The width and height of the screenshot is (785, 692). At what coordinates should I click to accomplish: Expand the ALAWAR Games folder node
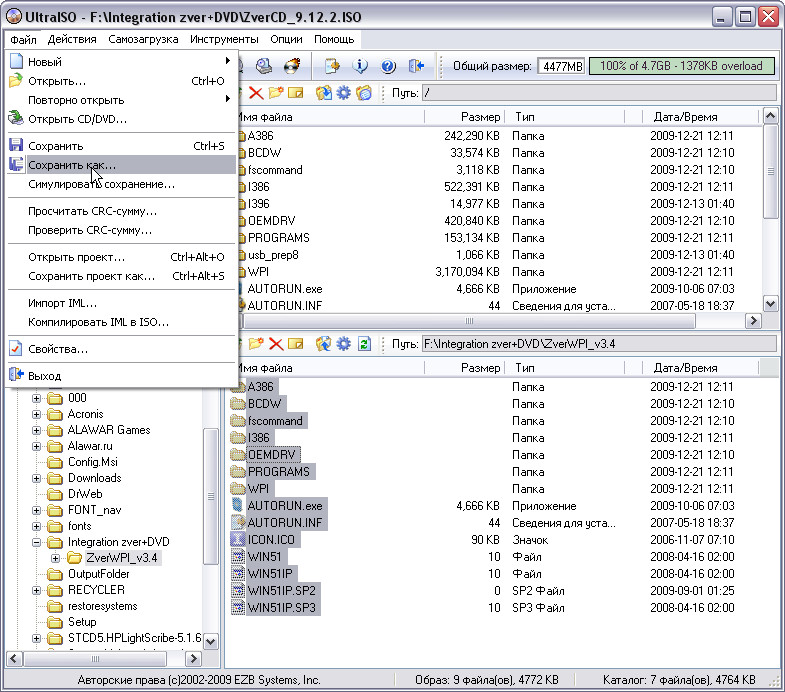pyautogui.click(x=36, y=431)
